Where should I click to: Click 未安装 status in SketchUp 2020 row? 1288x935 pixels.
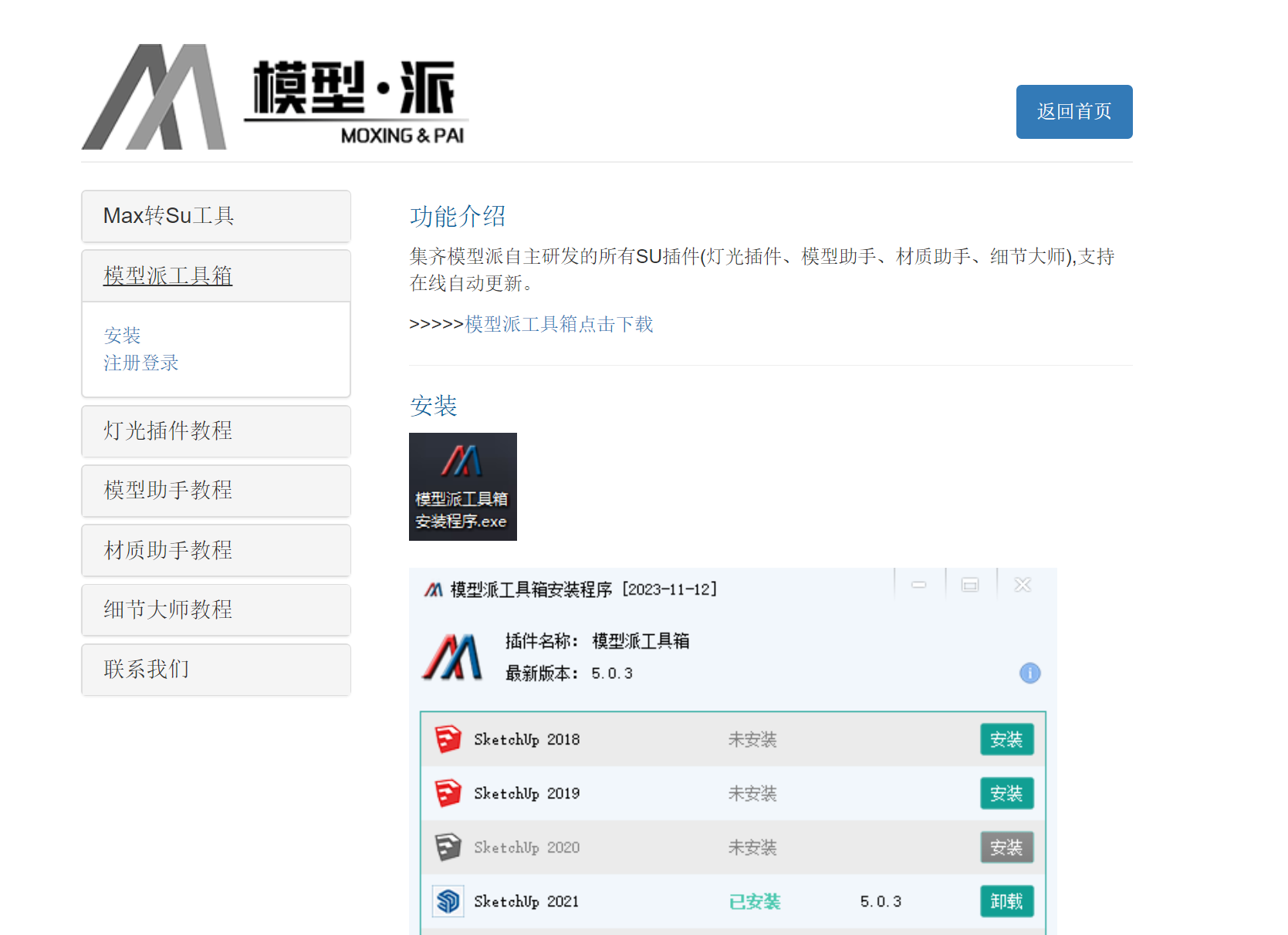(752, 847)
